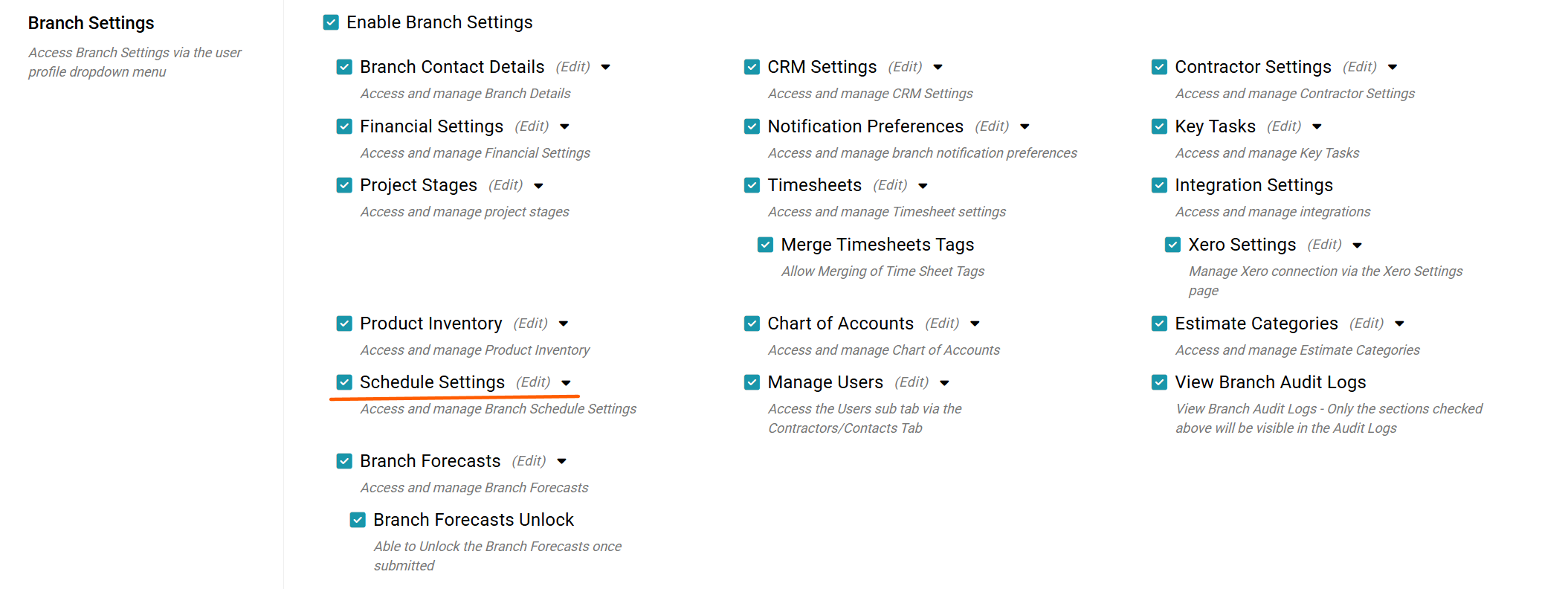Uncheck Branch Forecasts Unlock
Screen dimensions: 1568x589
point(358,520)
